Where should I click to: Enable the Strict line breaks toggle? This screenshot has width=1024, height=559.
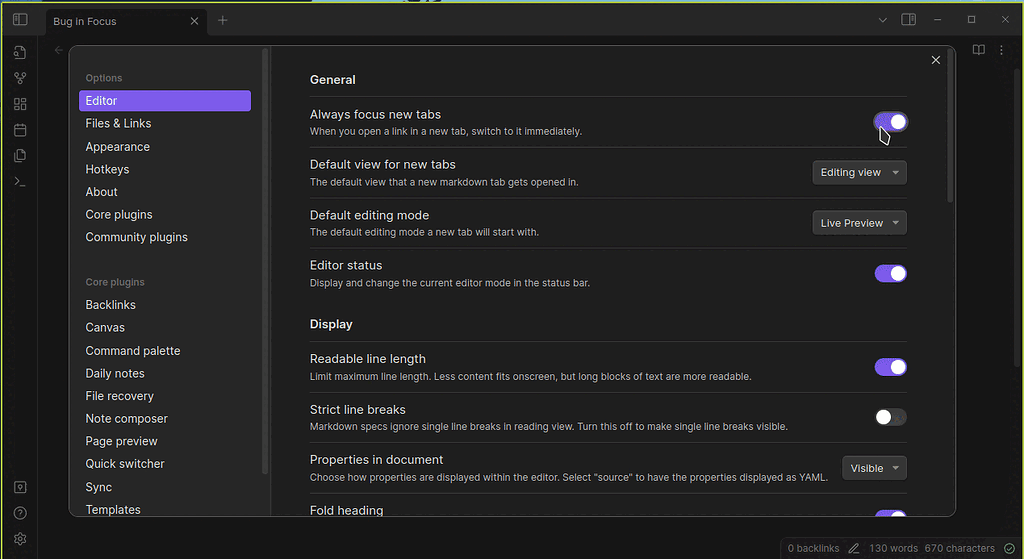891,417
